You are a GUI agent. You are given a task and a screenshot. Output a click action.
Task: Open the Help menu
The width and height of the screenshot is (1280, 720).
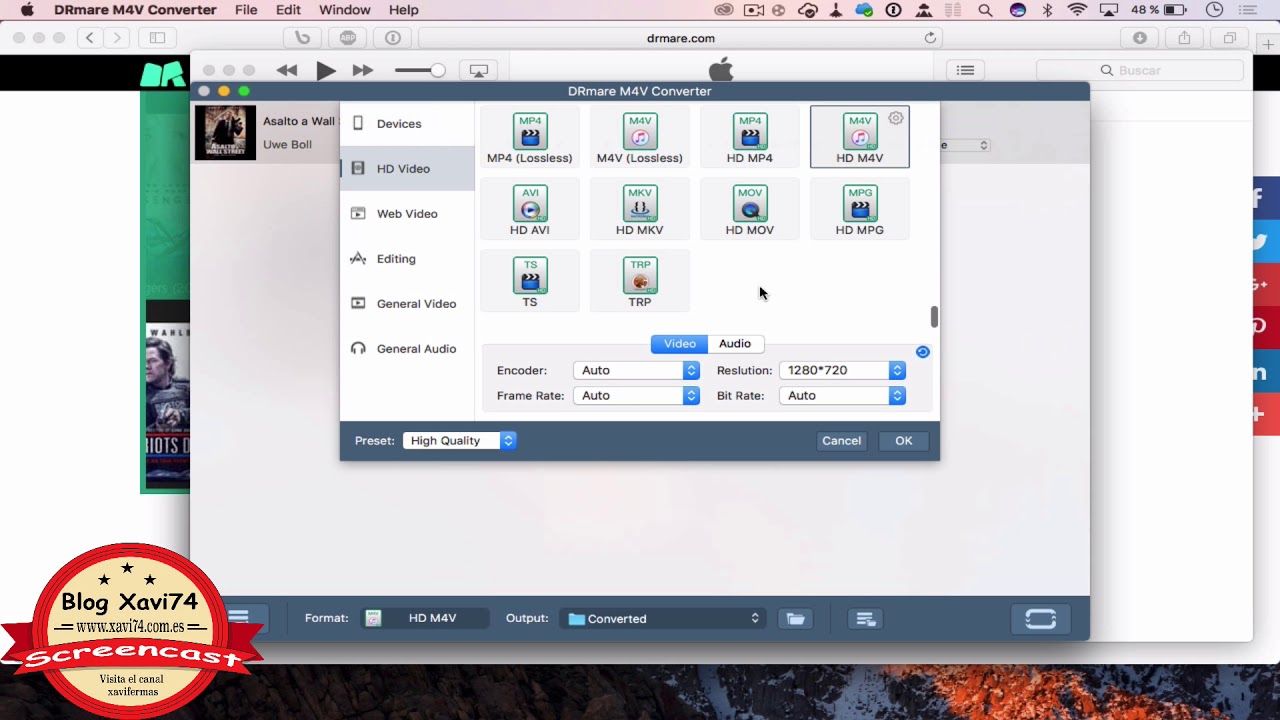(404, 10)
